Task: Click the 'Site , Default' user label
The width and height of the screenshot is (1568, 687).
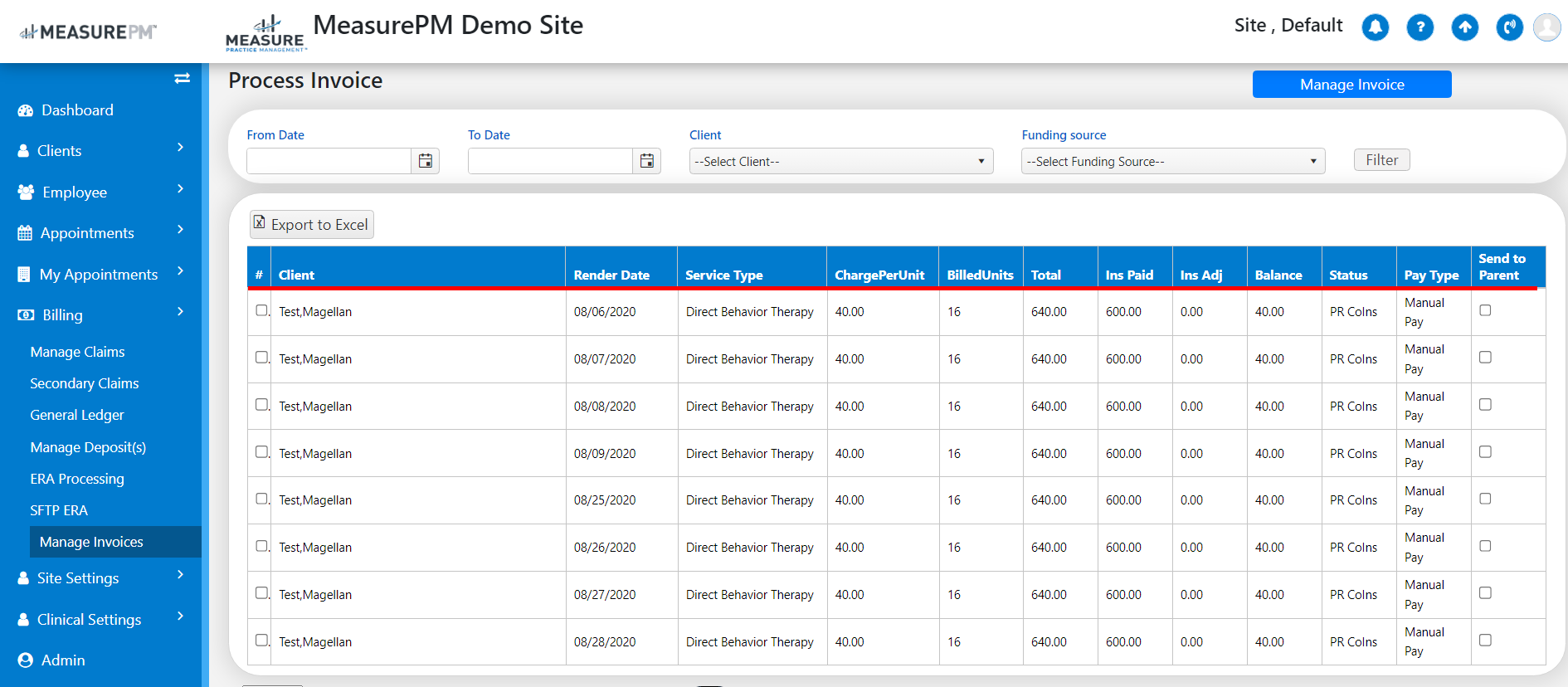Action: click(1288, 26)
